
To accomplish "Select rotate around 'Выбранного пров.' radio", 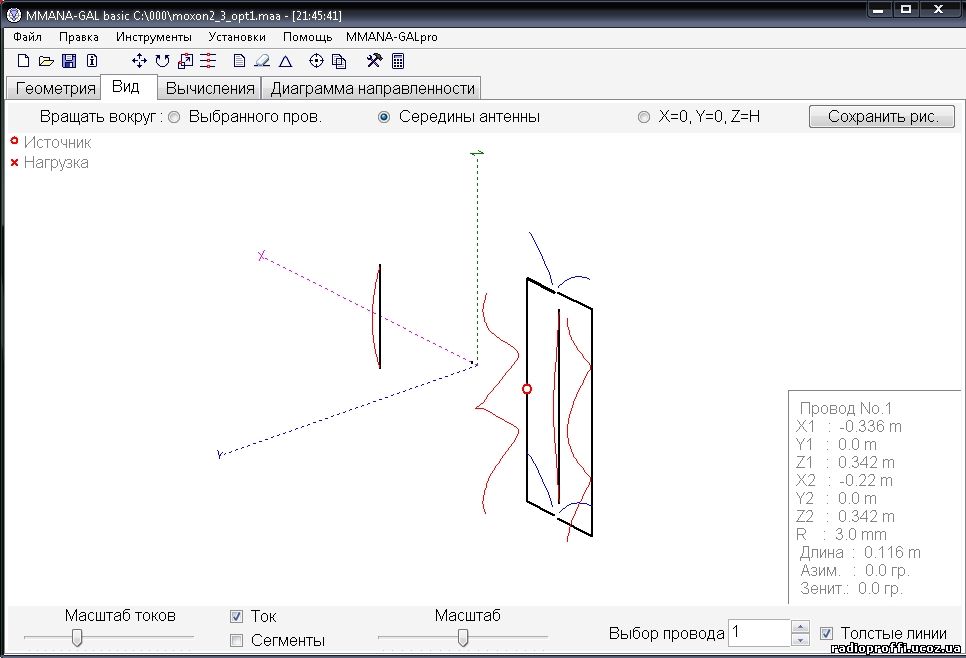I will [x=174, y=117].
